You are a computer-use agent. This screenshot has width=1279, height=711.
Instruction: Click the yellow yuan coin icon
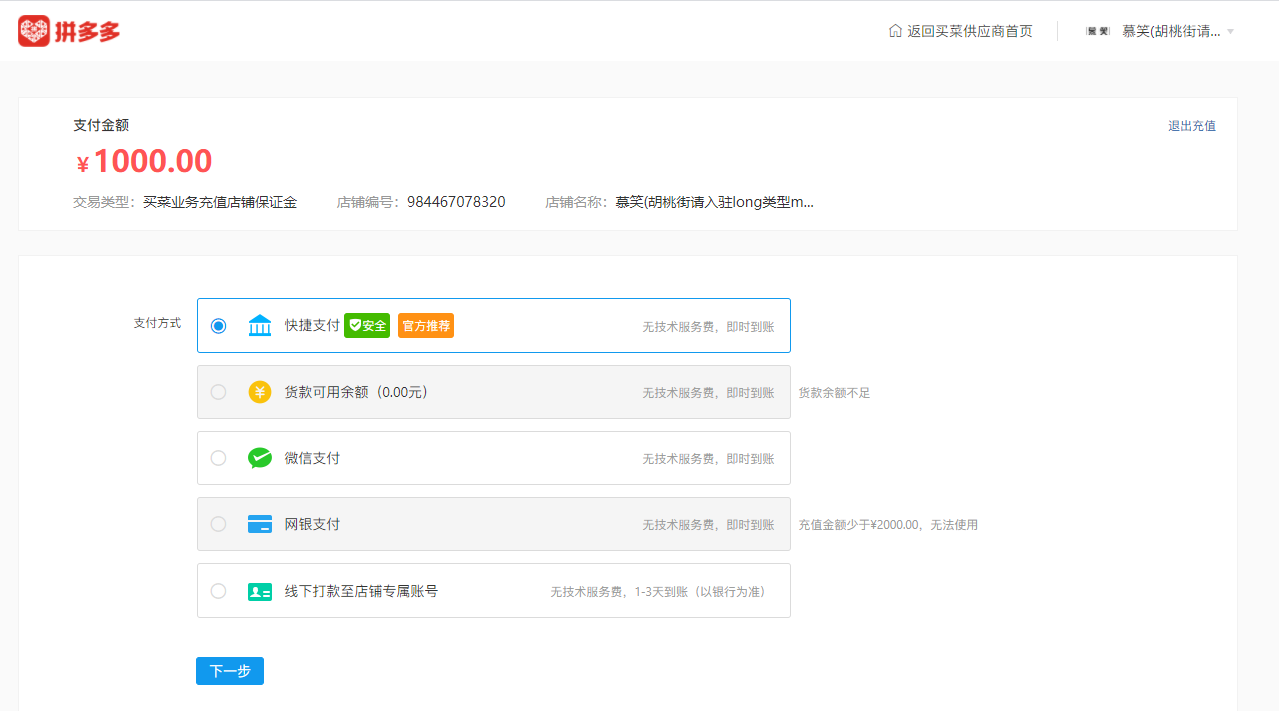(260, 392)
